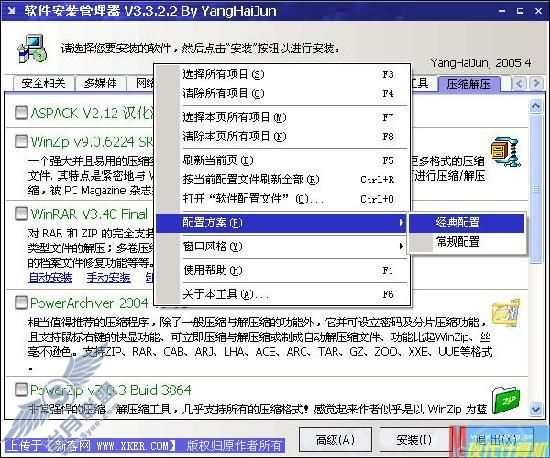Click the scrollbar up arrow

tap(536, 105)
